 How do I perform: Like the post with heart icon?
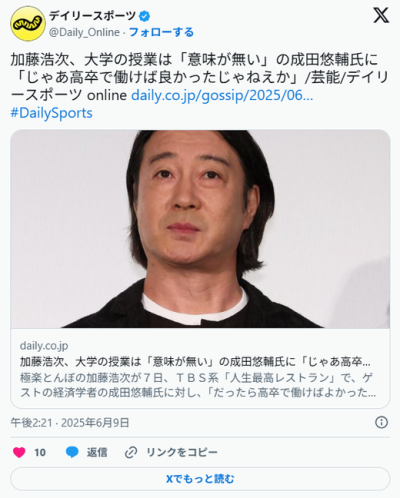(19, 452)
